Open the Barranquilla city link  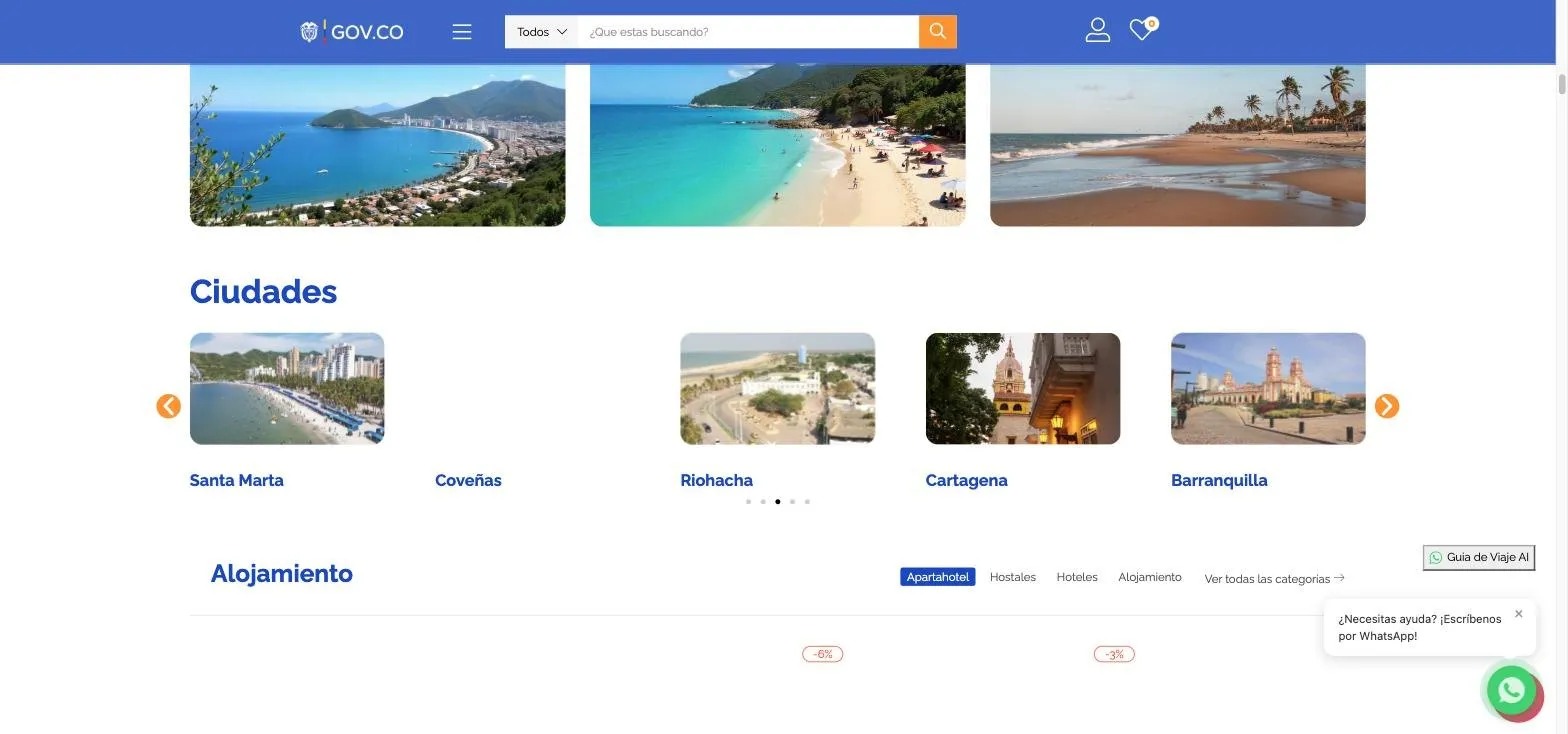[1219, 480]
